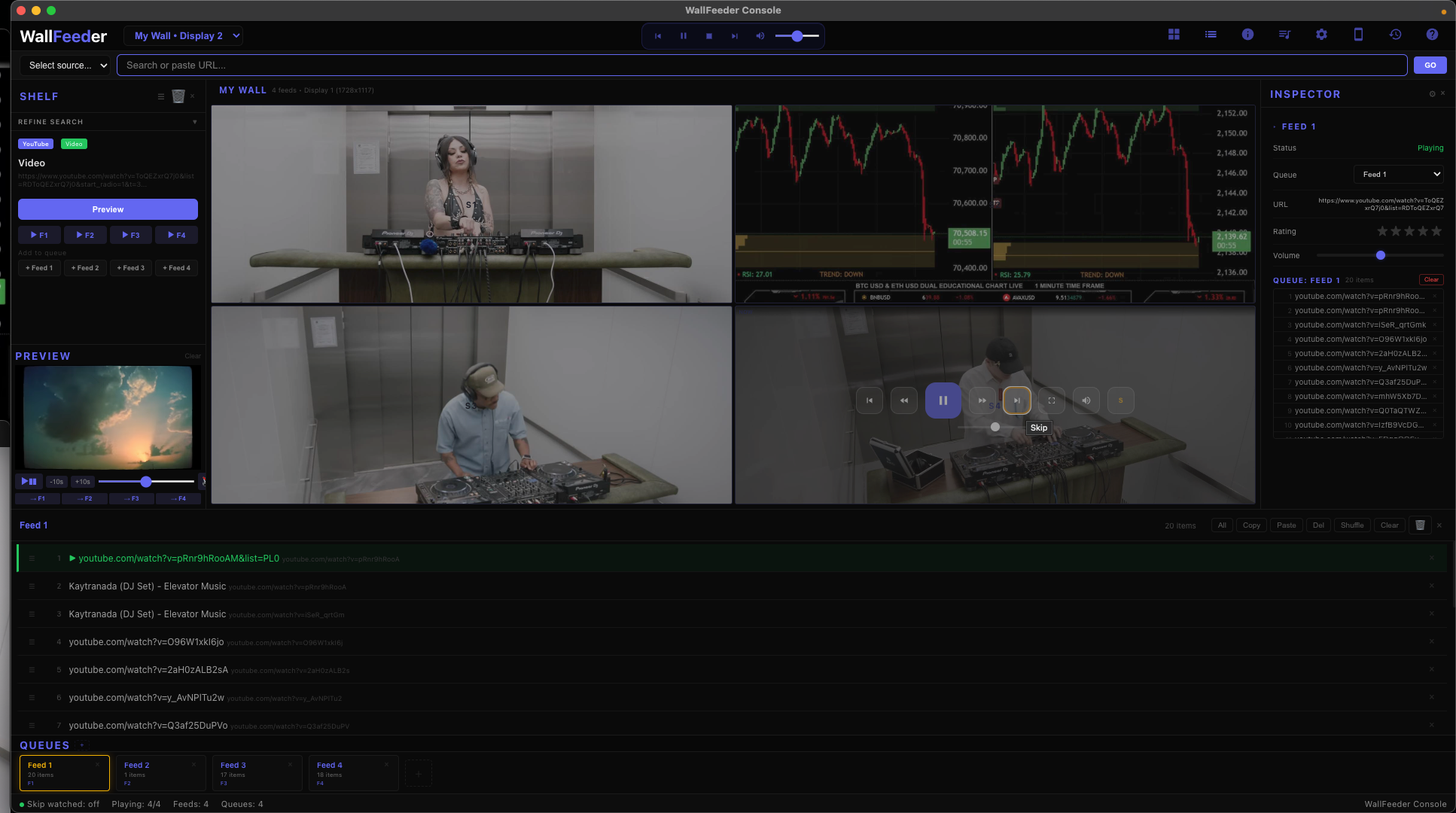Open the info icon in top toolbar
Image resolution: width=1456 pixels, height=813 pixels.
point(1247,35)
